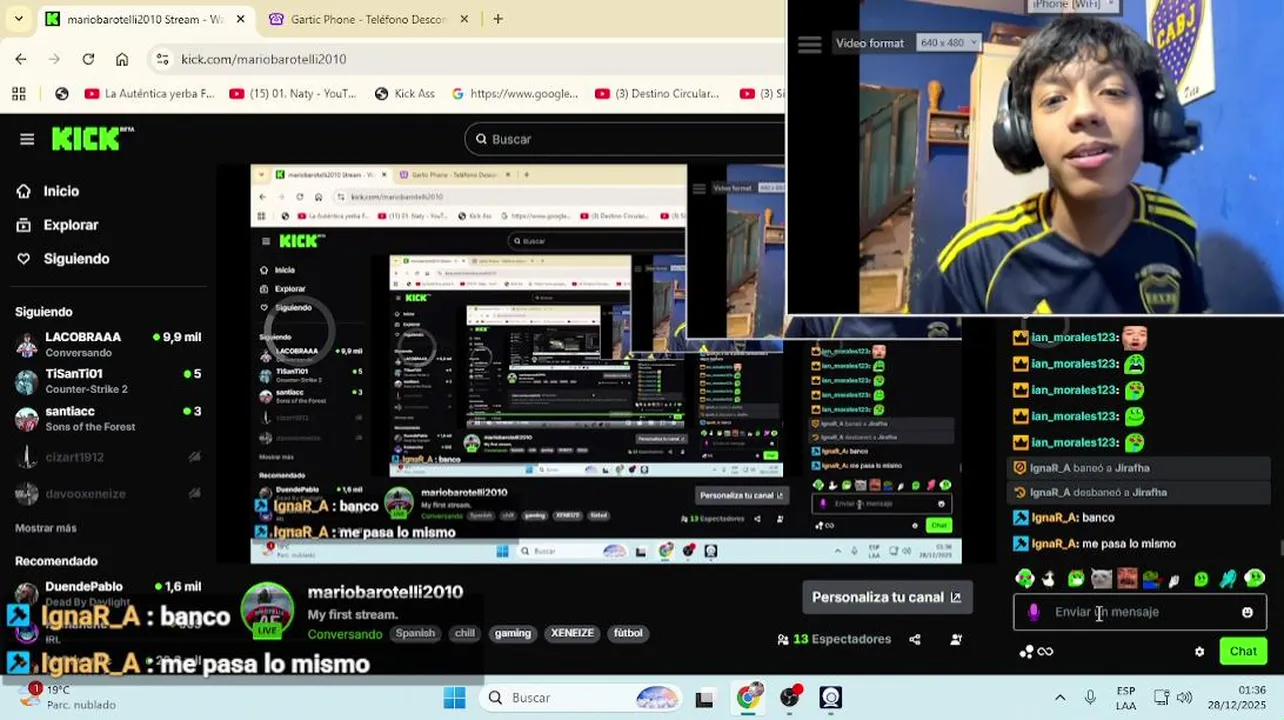Open the Kick hamburger sidebar menu
This screenshot has height=720, width=1284.
(27, 139)
